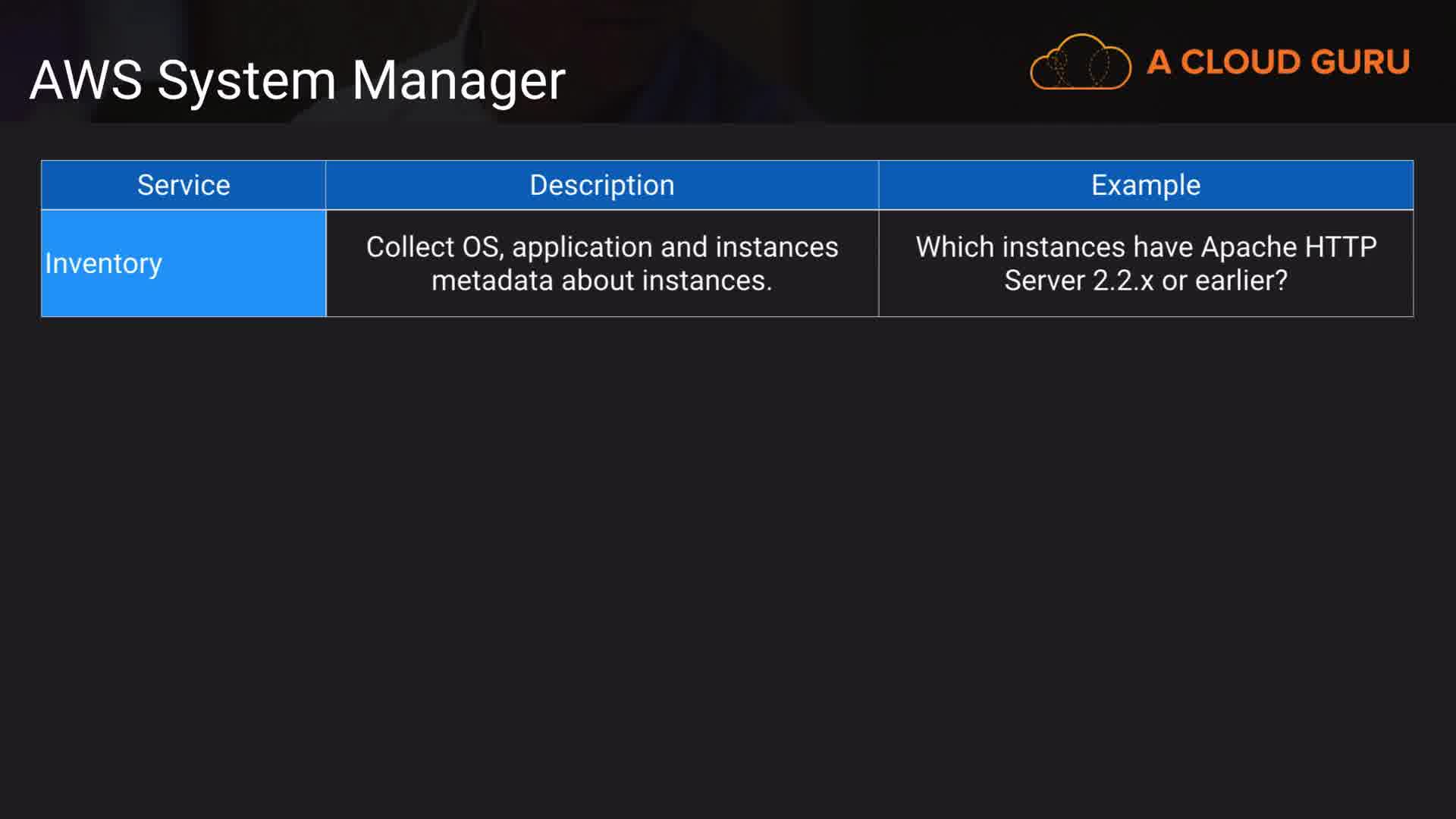The width and height of the screenshot is (1456, 819).
Task: Click the 'Server 2.2.x or earlier?' line
Action: coord(1145,281)
